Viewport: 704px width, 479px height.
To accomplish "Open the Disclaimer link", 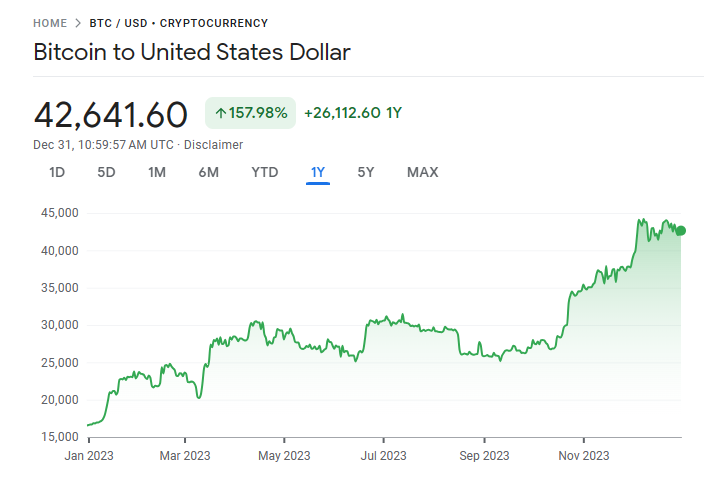I will tap(213, 145).
